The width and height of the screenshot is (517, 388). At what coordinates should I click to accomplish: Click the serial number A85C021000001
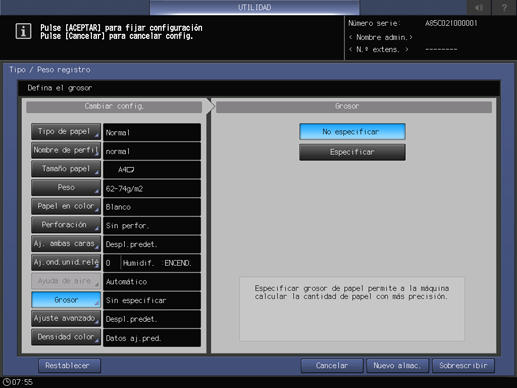point(451,23)
